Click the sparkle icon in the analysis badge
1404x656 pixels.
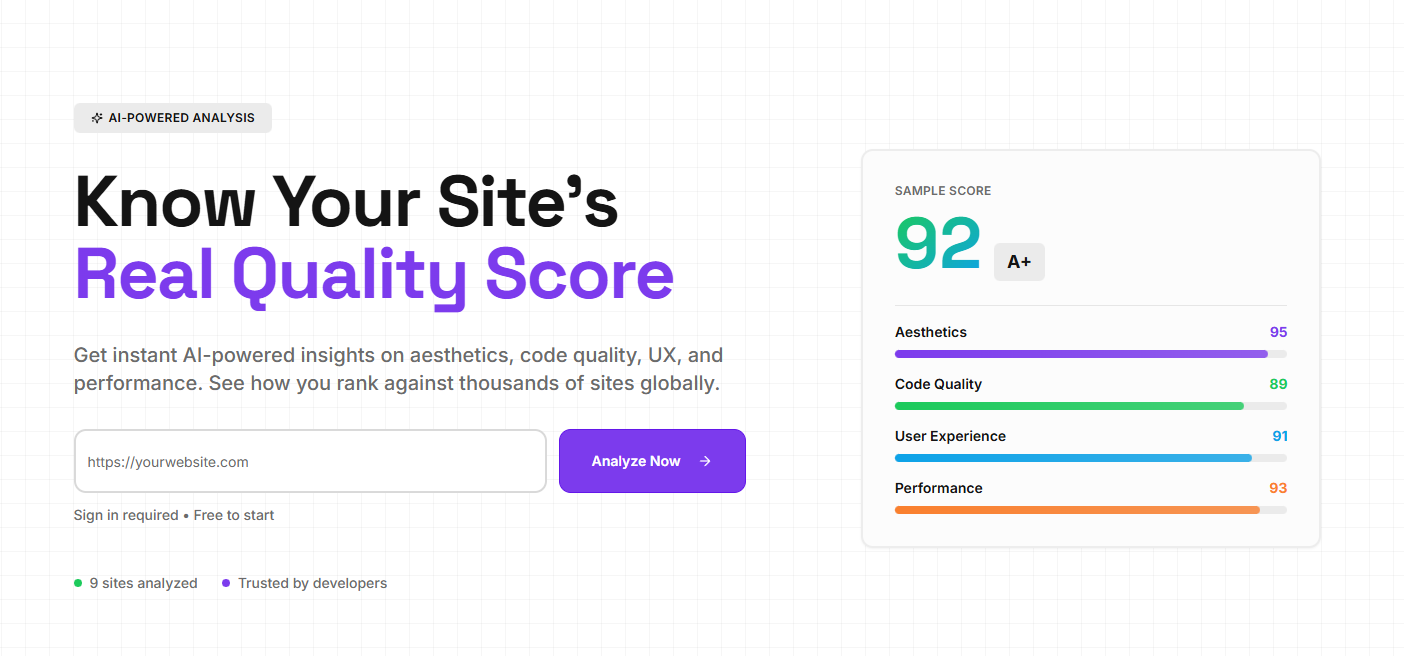tap(96, 118)
